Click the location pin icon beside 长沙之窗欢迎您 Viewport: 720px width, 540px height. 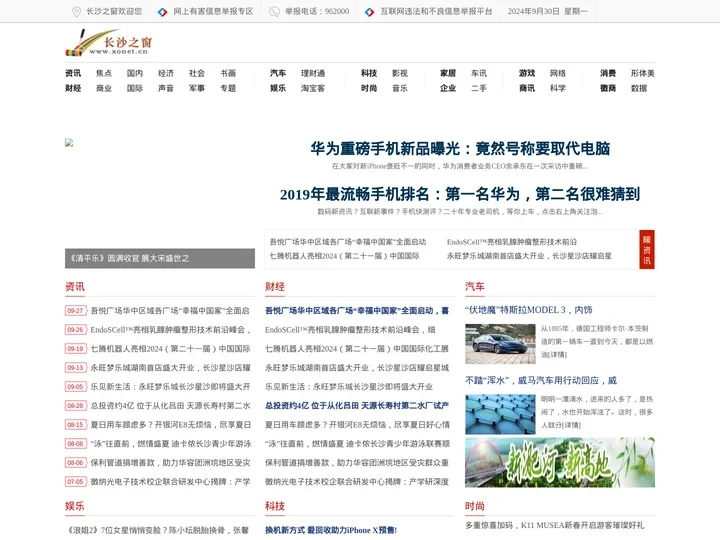(77, 11)
